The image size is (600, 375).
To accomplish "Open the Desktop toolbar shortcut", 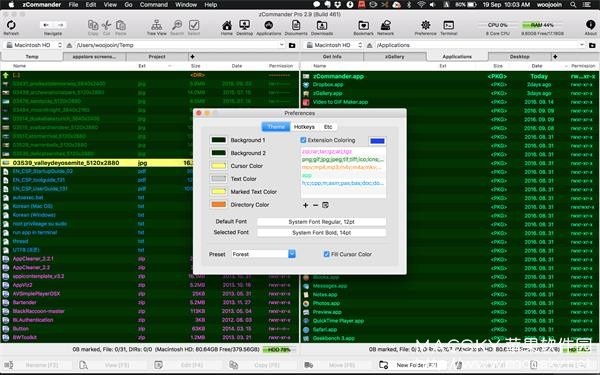I will (x=244, y=25).
